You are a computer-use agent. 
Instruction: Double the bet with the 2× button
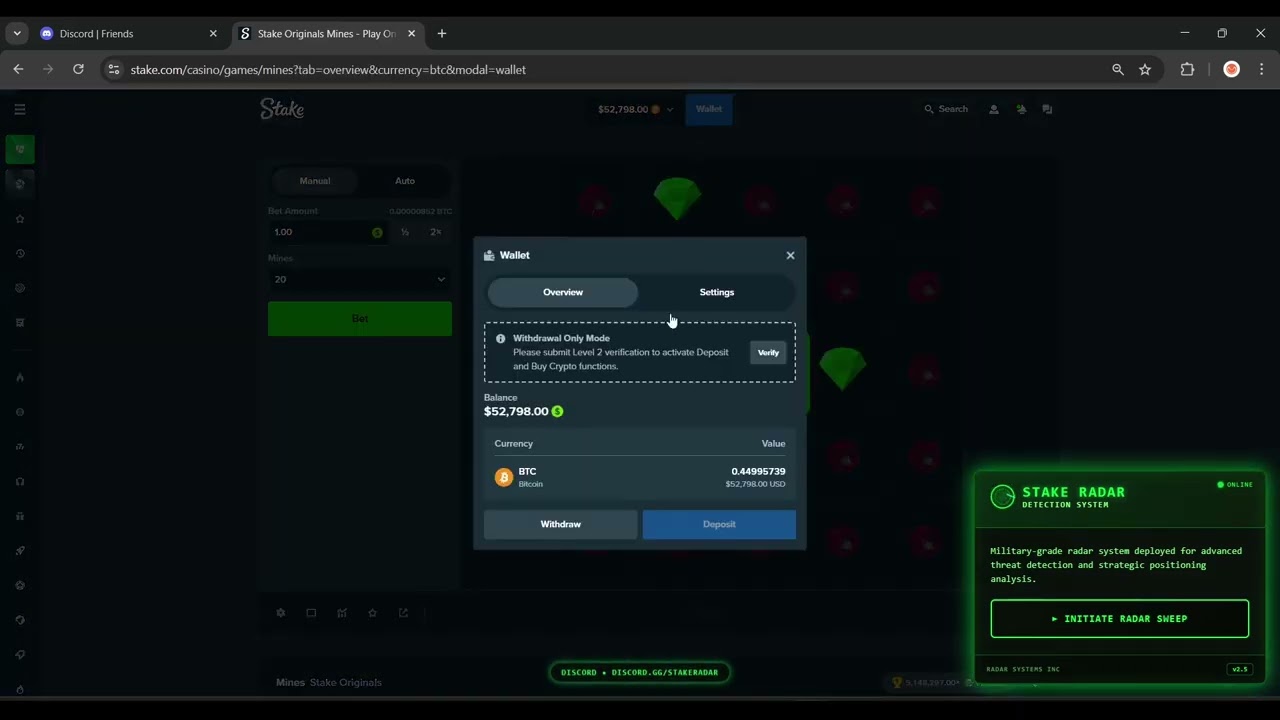pyautogui.click(x=436, y=232)
